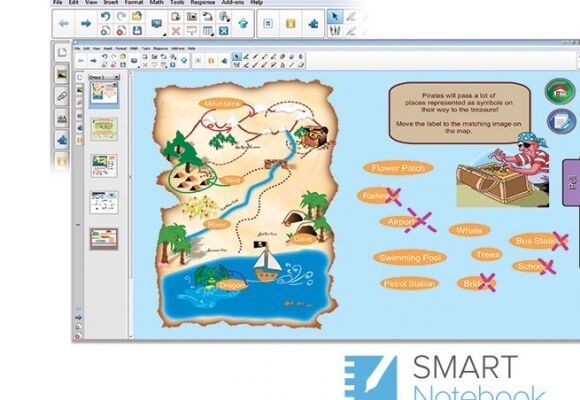Open the Add-ons menu in top menu bar
The height and width of the screenshot is (400, 580).
coord(232,2)
